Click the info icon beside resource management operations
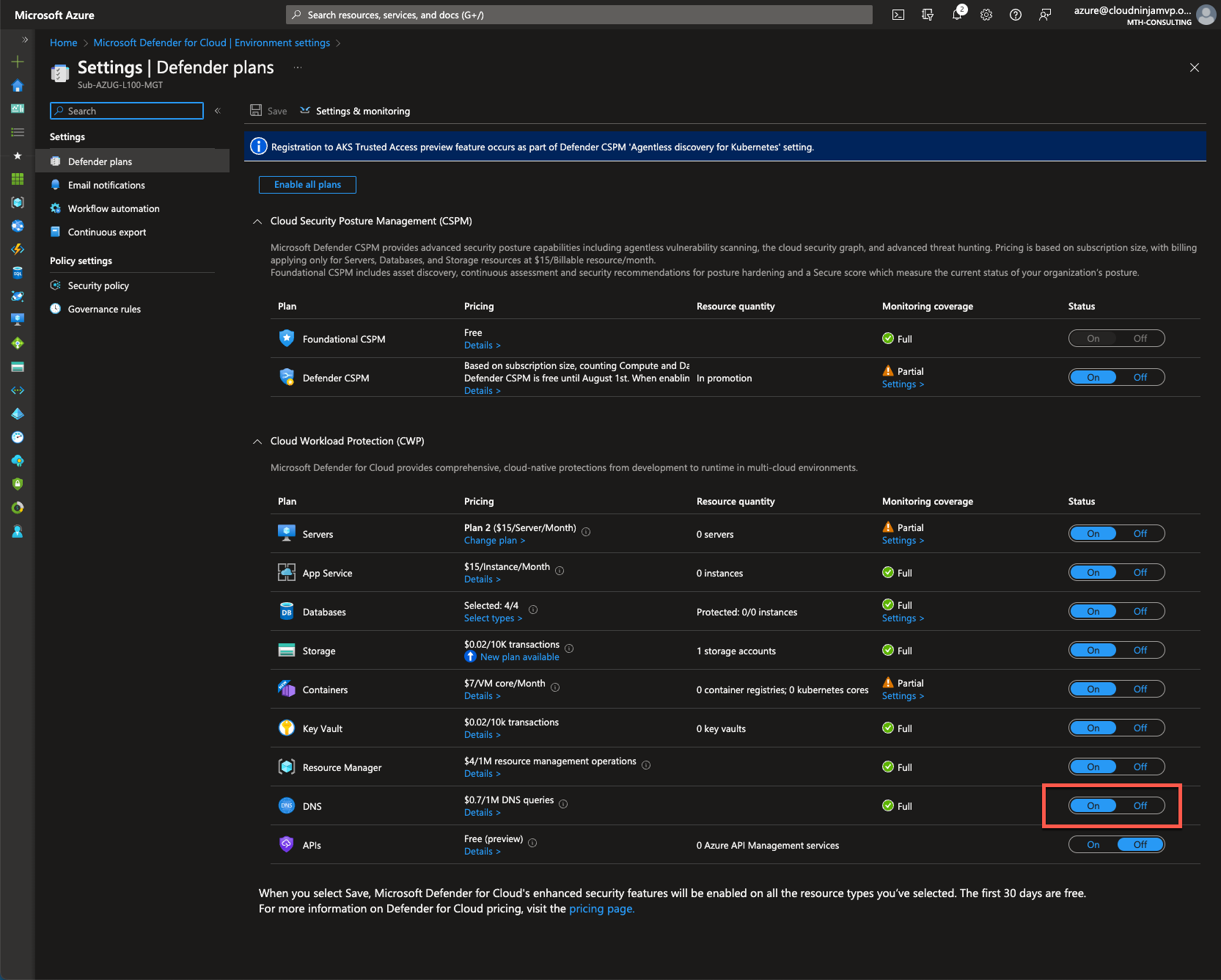Viewport: 1221px width, 980px height. coord(646,765)
